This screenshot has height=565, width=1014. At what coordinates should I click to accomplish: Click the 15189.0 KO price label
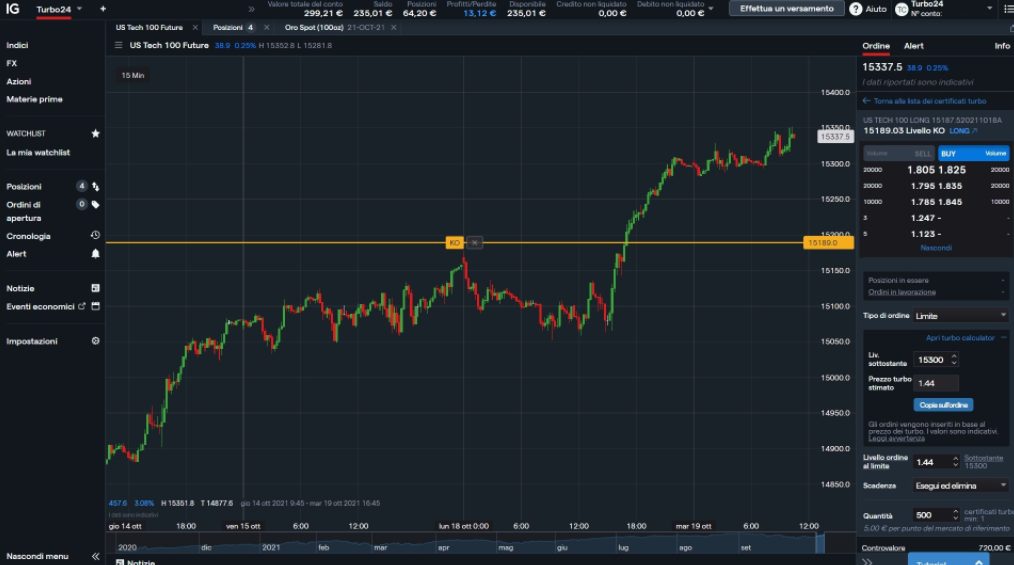(828, 242)
